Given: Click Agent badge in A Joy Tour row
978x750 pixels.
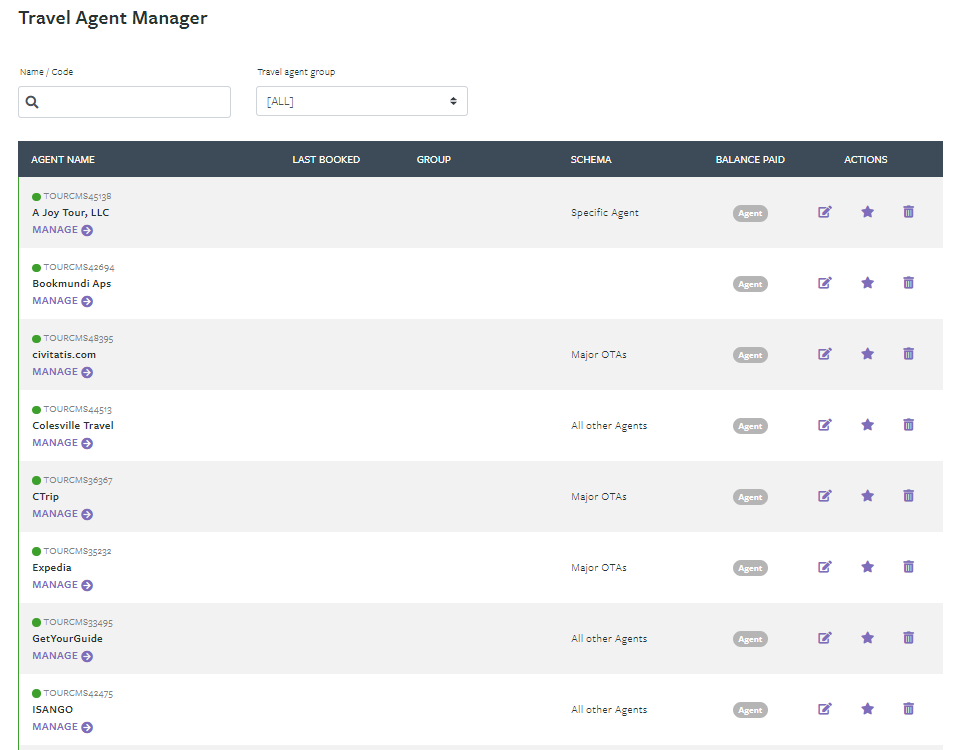Looking at the screenshot, I should [x=750, y=213].
